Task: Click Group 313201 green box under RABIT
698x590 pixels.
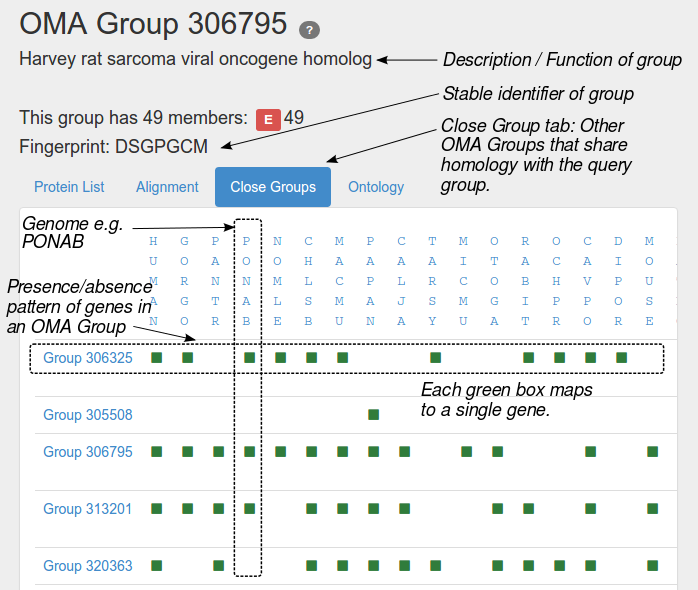Action: 528,509
